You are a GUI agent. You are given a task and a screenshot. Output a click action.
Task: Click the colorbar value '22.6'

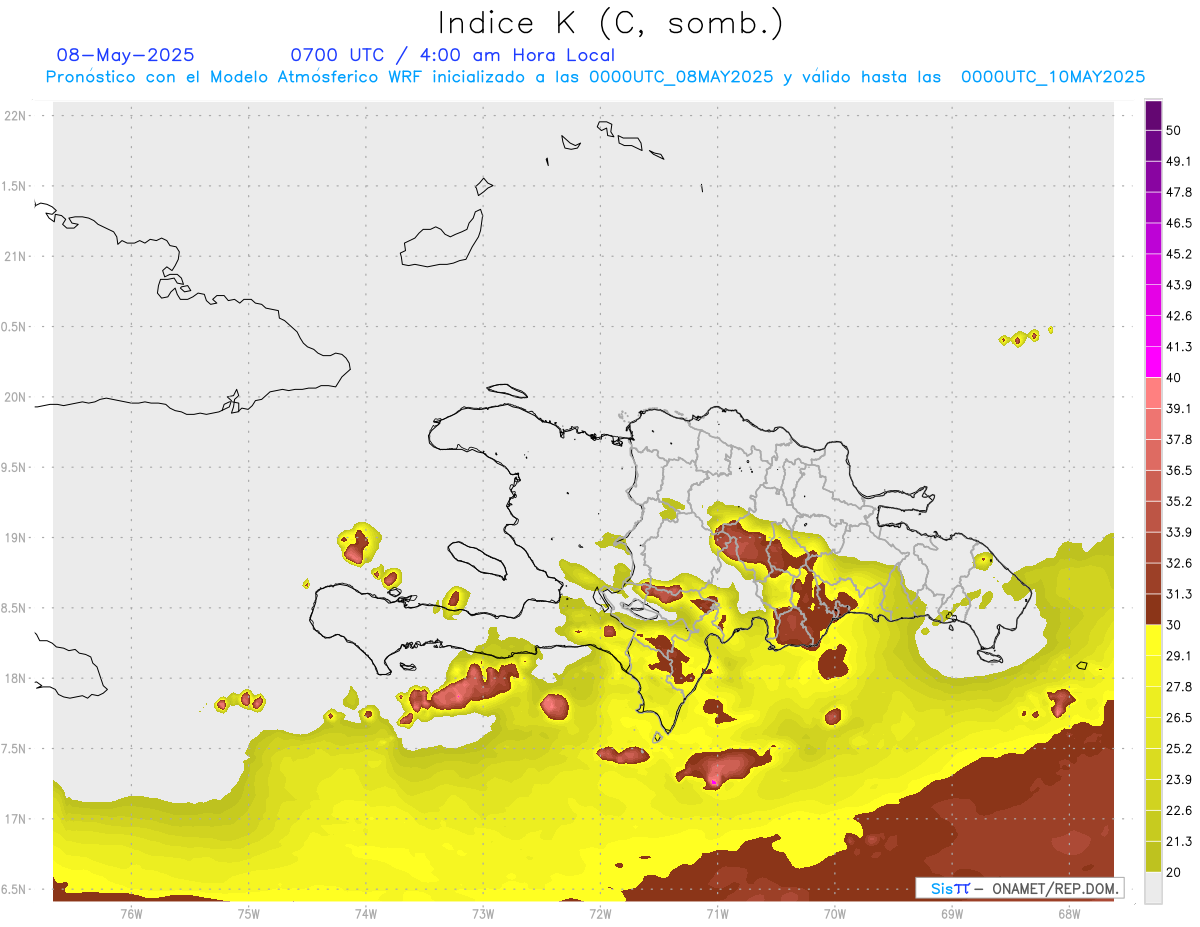coord(1179,811)
